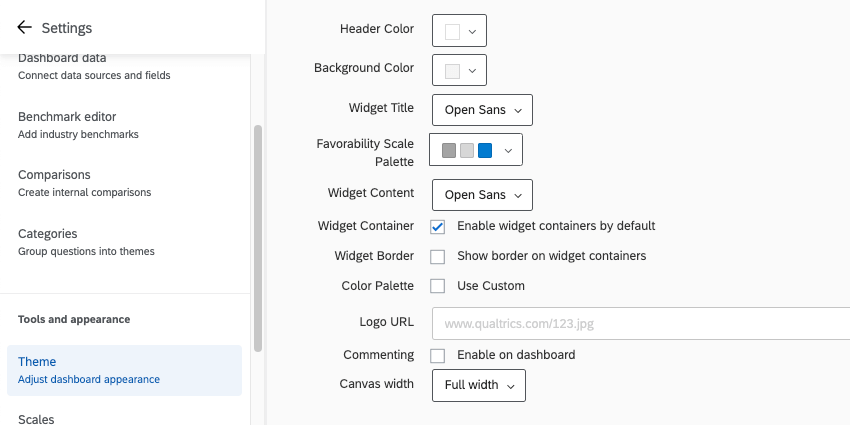
Task: Open the Widget Title font dropdown
Action: tap(482, 109)
